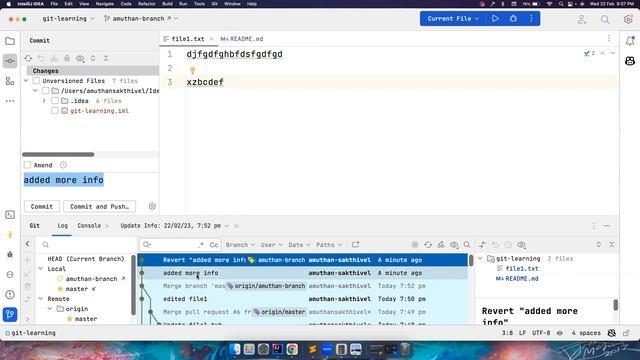
Task: Check the /Users/amuthansakthivel folder checkbox
Action: (x=46, y=91)
